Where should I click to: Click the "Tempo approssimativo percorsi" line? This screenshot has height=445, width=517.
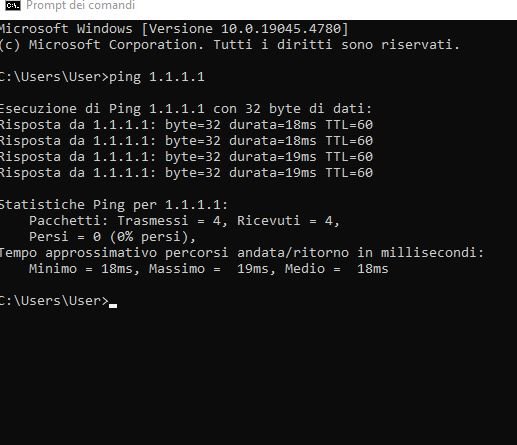pyautogui.click(x=242, y=253)
